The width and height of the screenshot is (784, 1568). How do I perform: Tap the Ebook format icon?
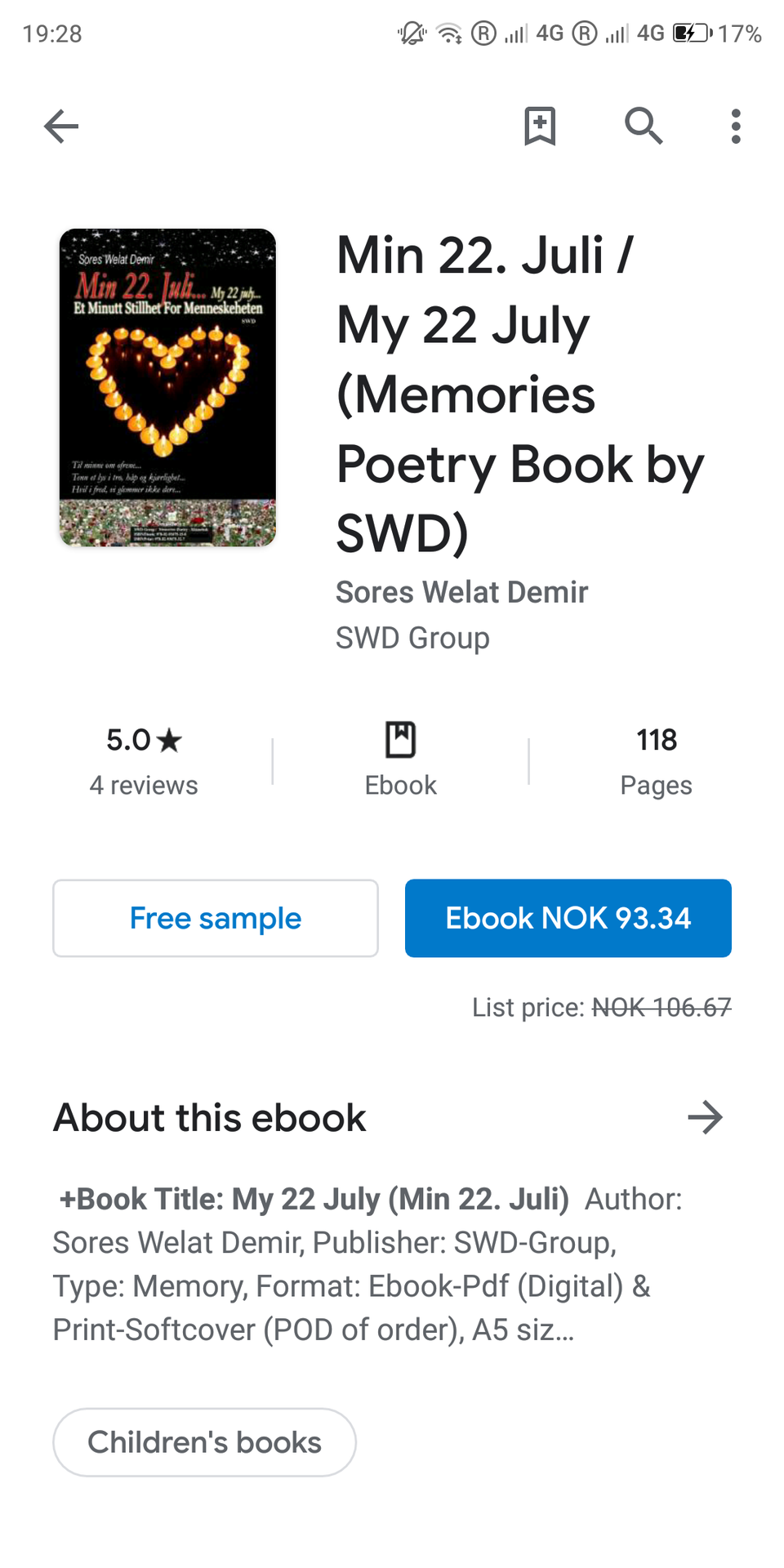[400, 740]
